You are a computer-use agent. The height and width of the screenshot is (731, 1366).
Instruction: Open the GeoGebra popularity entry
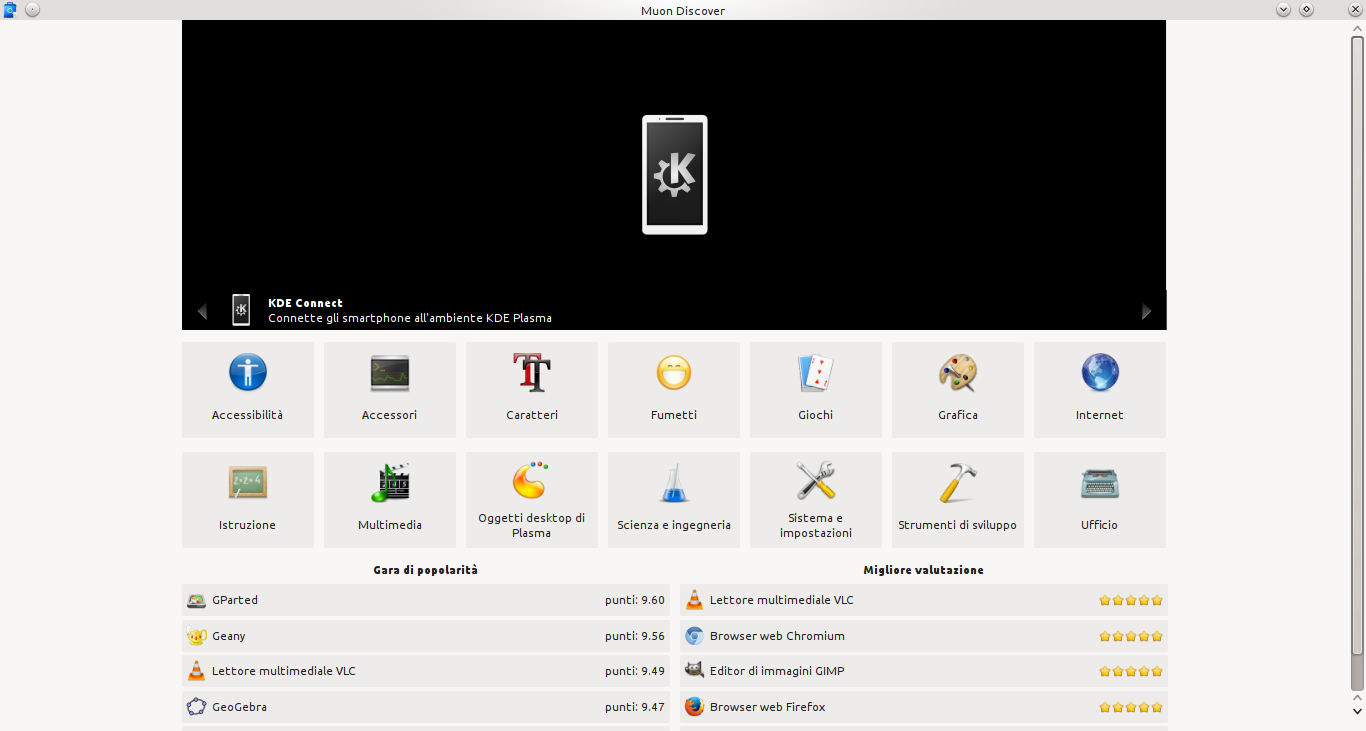click(426, 707)
